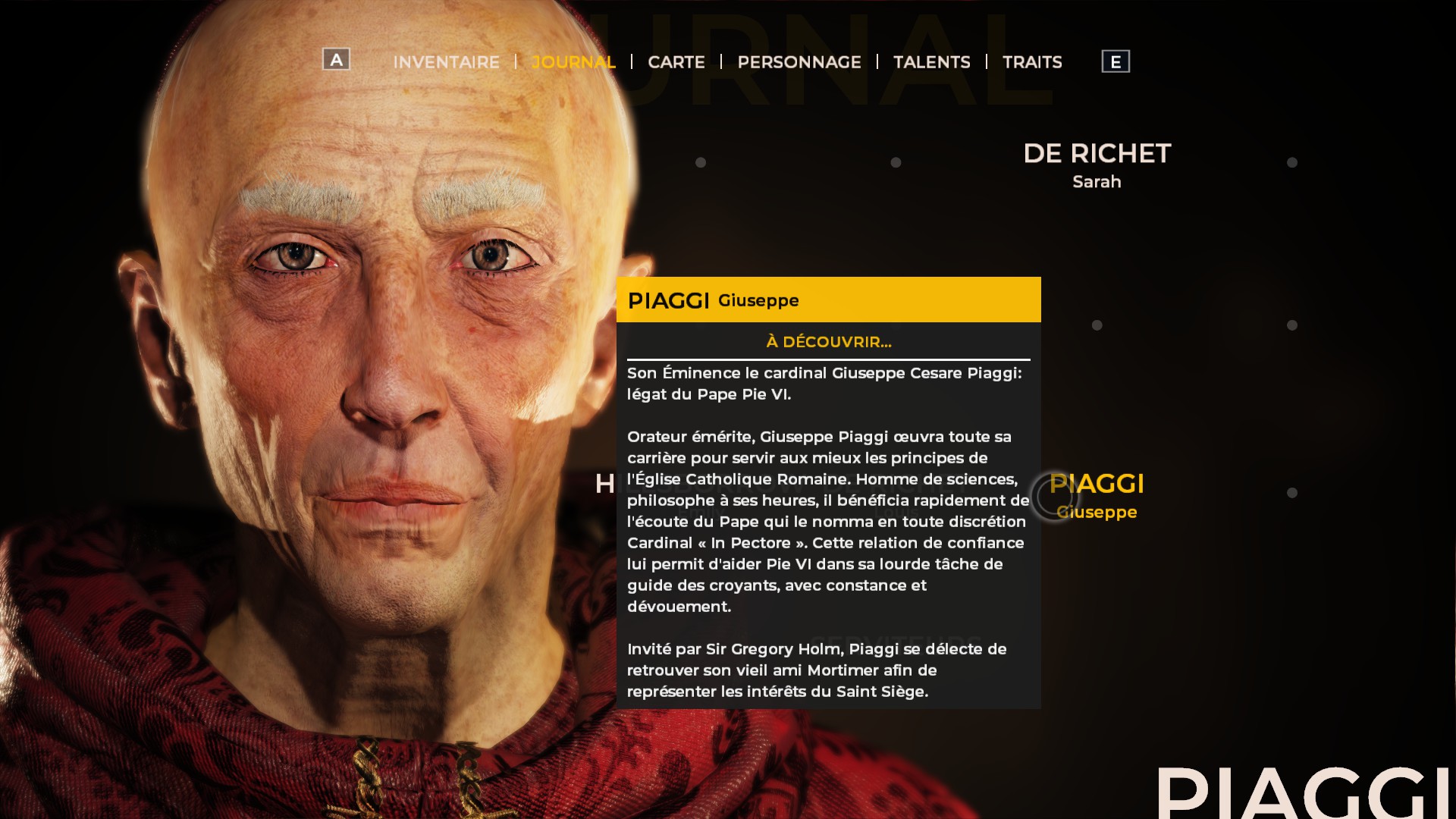Switch to the CARTE tab
Viewport: 1456px width, 819px height.
coord(676,62)
